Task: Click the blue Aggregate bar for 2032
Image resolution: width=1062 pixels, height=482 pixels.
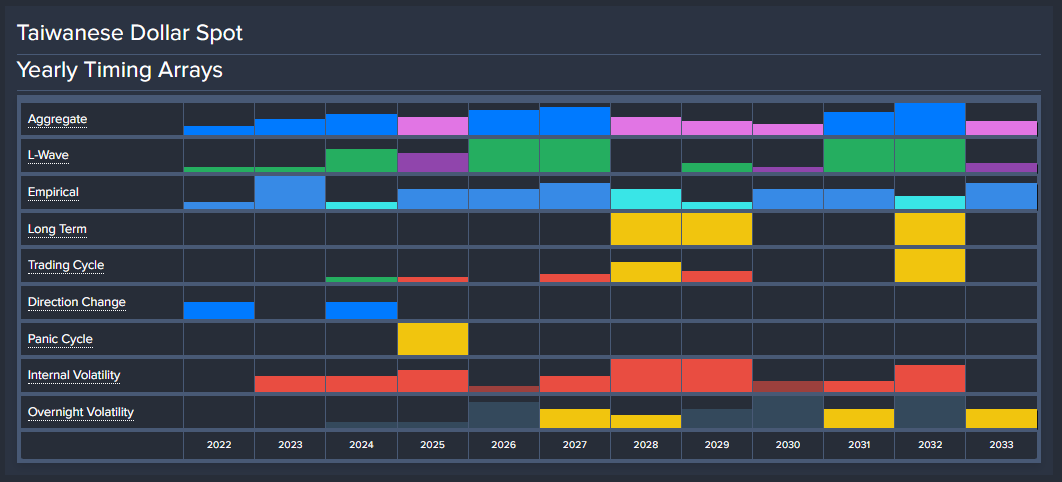Action: 929,119
